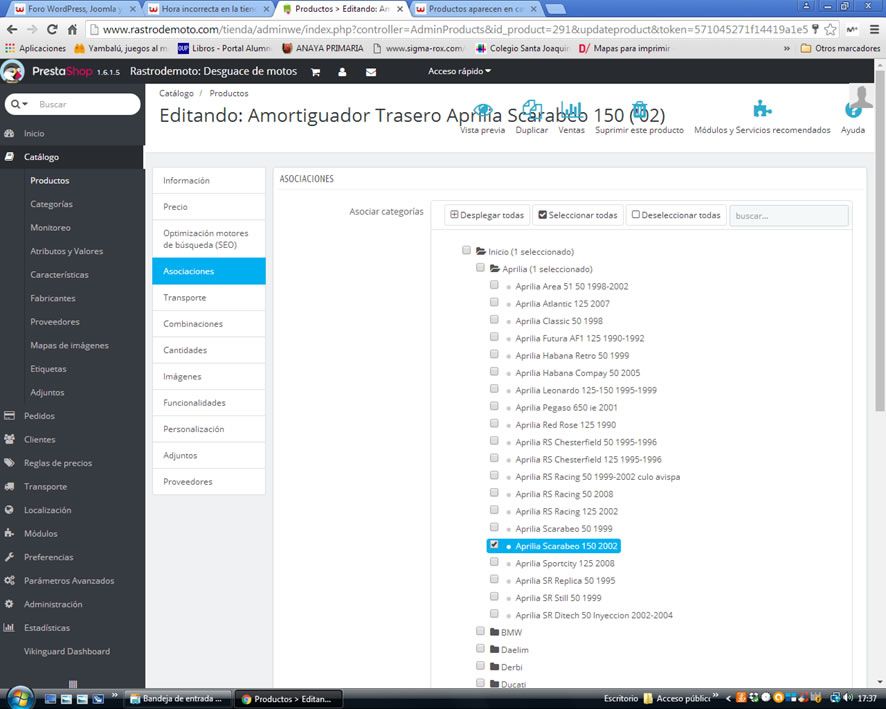Open Vikinguard Dashboard sidebar link
The height and width of the screenshot is (709, 886).
coord(67,651)
